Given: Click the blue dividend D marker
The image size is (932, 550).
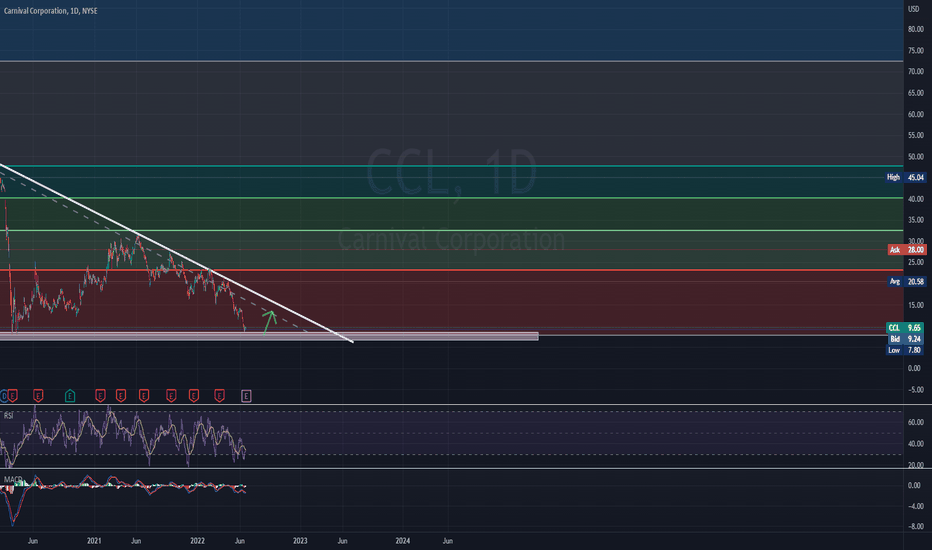Looking at the screenshot, I should pos(3,395).
